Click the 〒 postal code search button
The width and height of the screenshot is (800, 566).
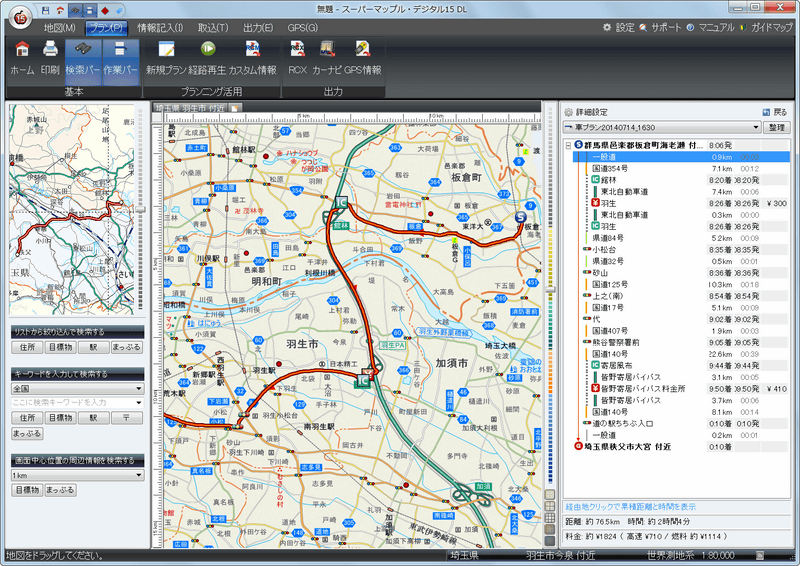pyautogui.click(x=127, y=417)
